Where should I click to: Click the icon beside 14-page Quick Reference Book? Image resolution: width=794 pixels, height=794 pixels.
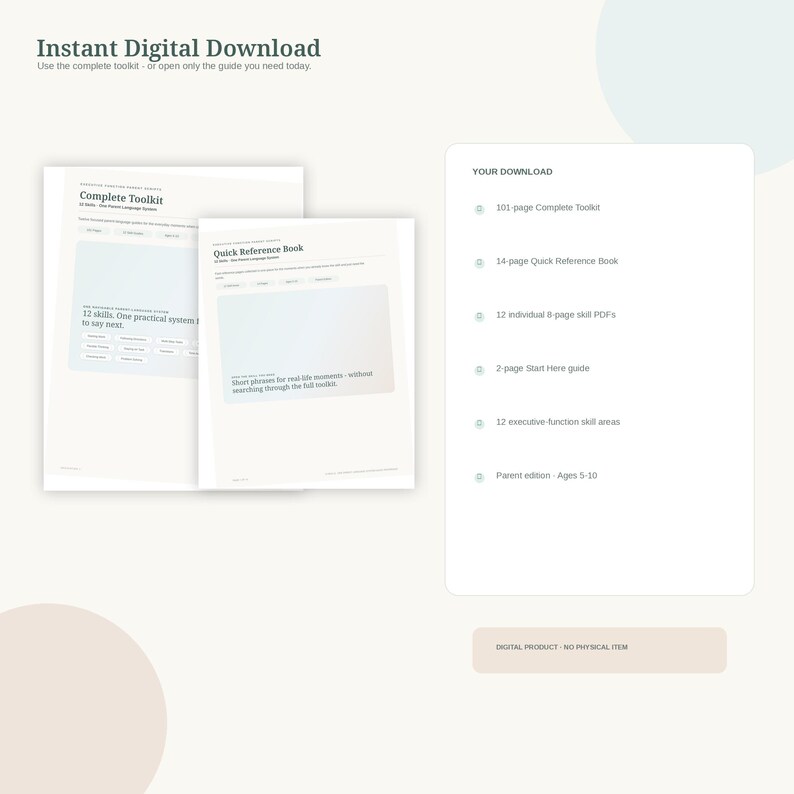tap(479, 262)
